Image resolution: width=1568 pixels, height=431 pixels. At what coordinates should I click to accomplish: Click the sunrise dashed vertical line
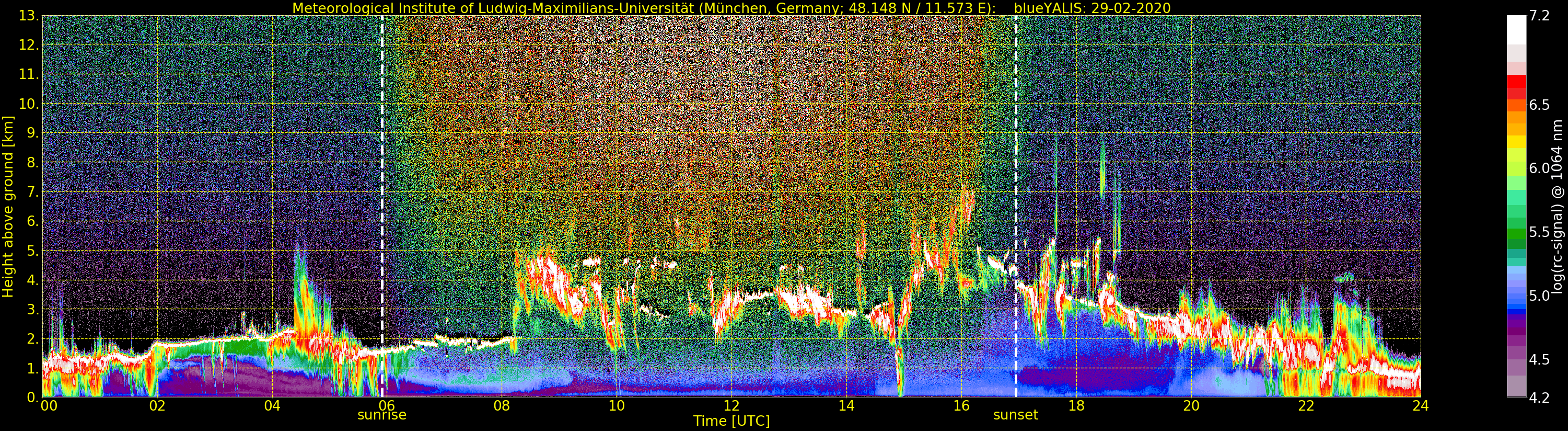382,206
